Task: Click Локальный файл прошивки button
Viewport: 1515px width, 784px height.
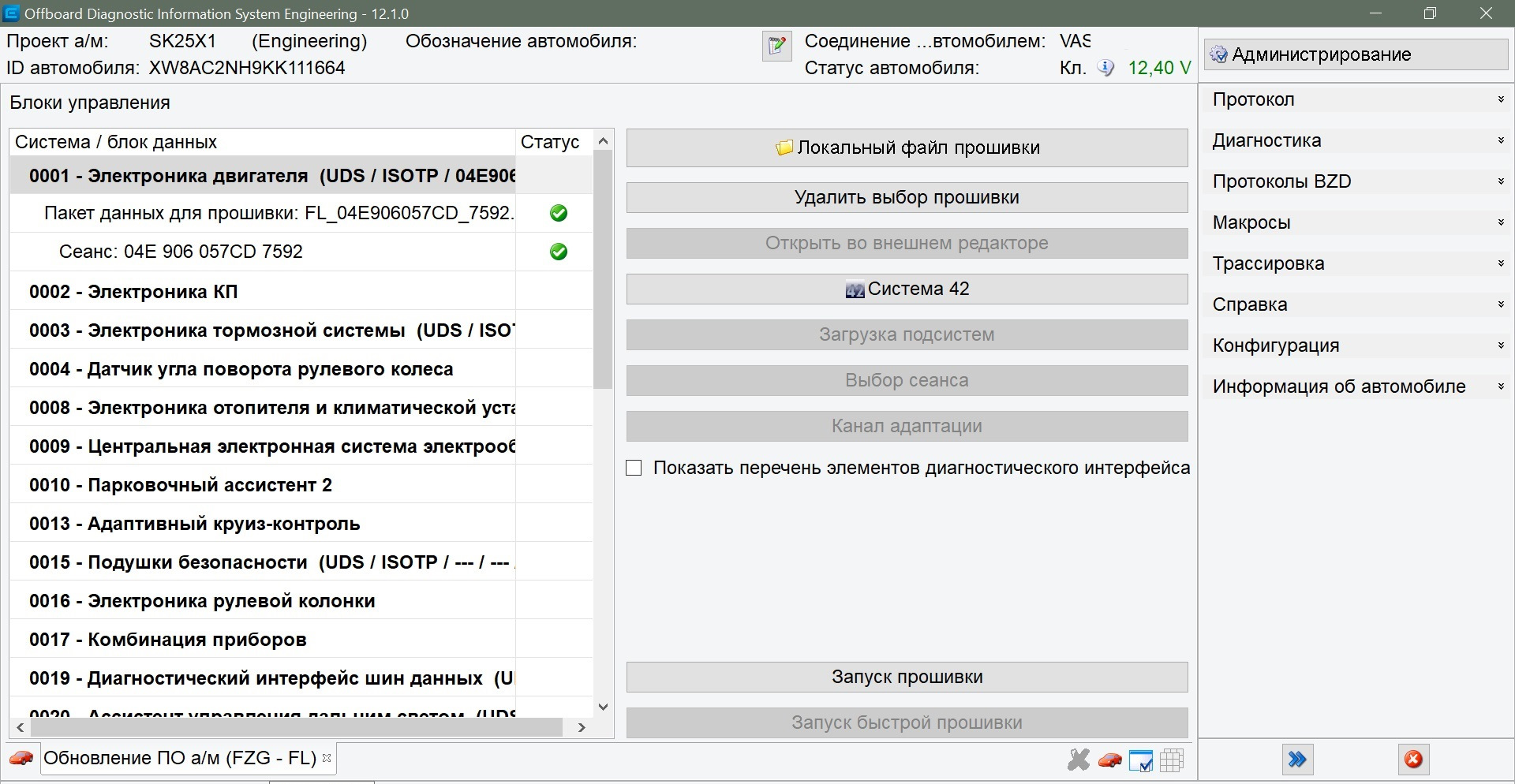Action: [907, 148]
